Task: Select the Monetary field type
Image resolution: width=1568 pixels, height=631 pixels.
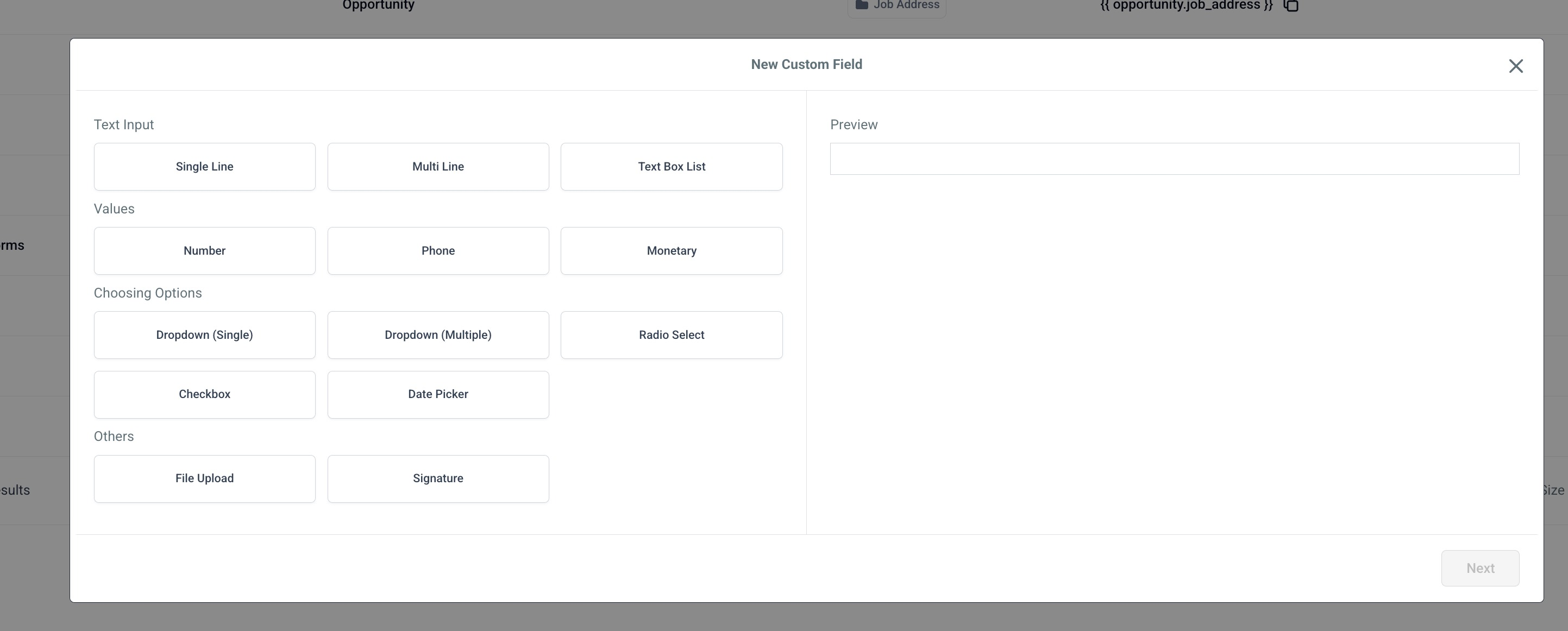Action: [x=671, y=251]
